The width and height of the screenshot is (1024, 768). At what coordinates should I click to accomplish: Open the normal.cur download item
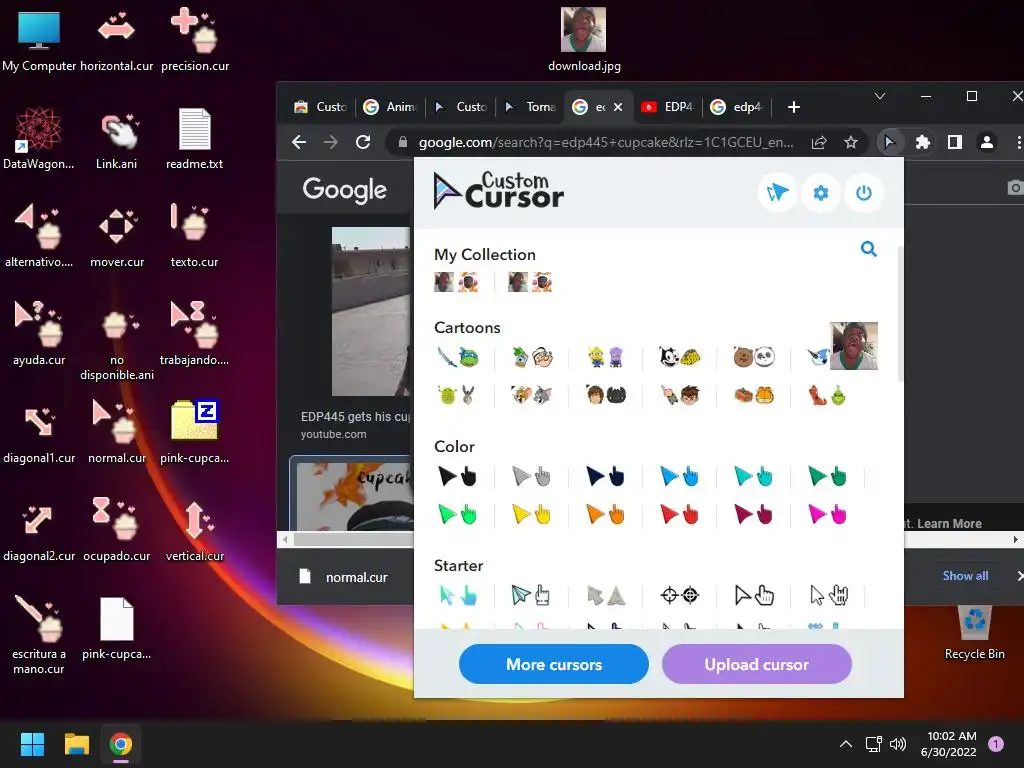[x=344, y=577]
